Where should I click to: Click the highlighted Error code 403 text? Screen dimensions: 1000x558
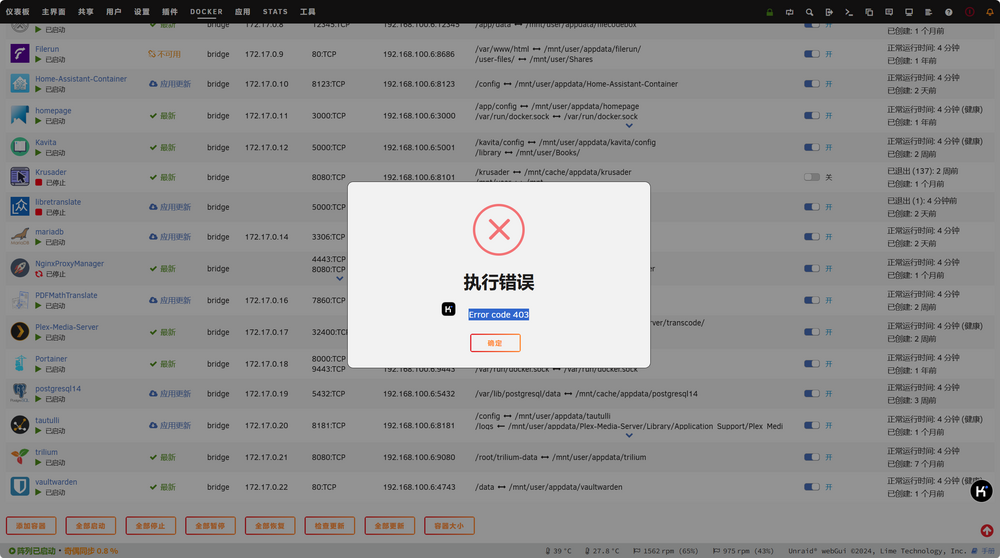coord(499,314)
